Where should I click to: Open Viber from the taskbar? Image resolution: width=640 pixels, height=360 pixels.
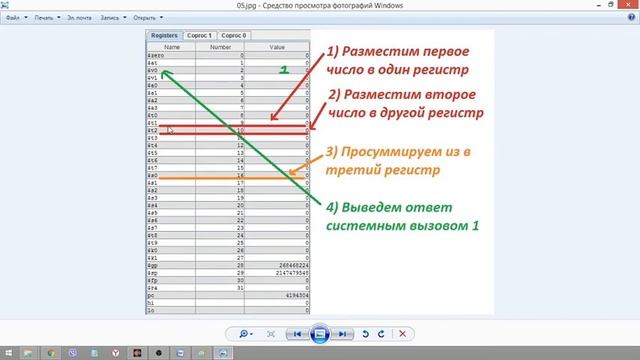(73, 353)
